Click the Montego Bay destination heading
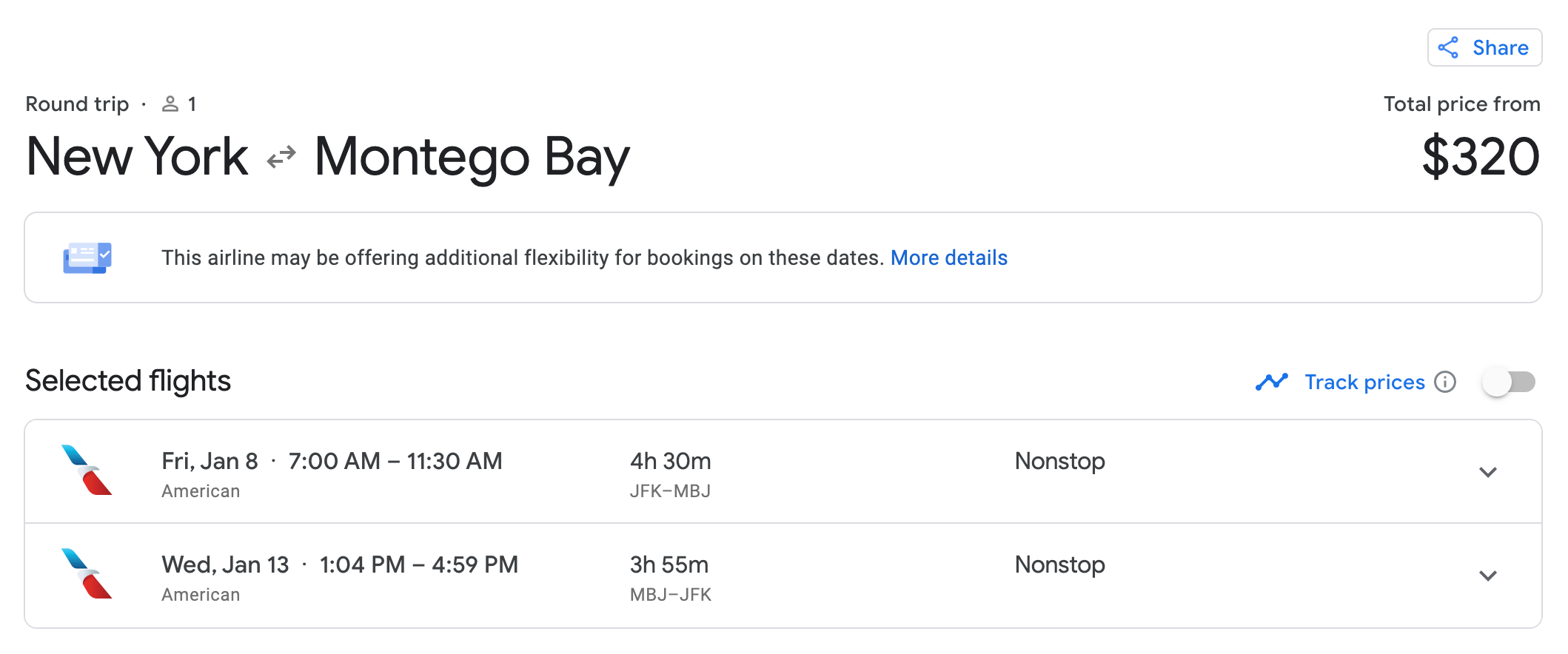1568x654 pixels. (472, 158)
